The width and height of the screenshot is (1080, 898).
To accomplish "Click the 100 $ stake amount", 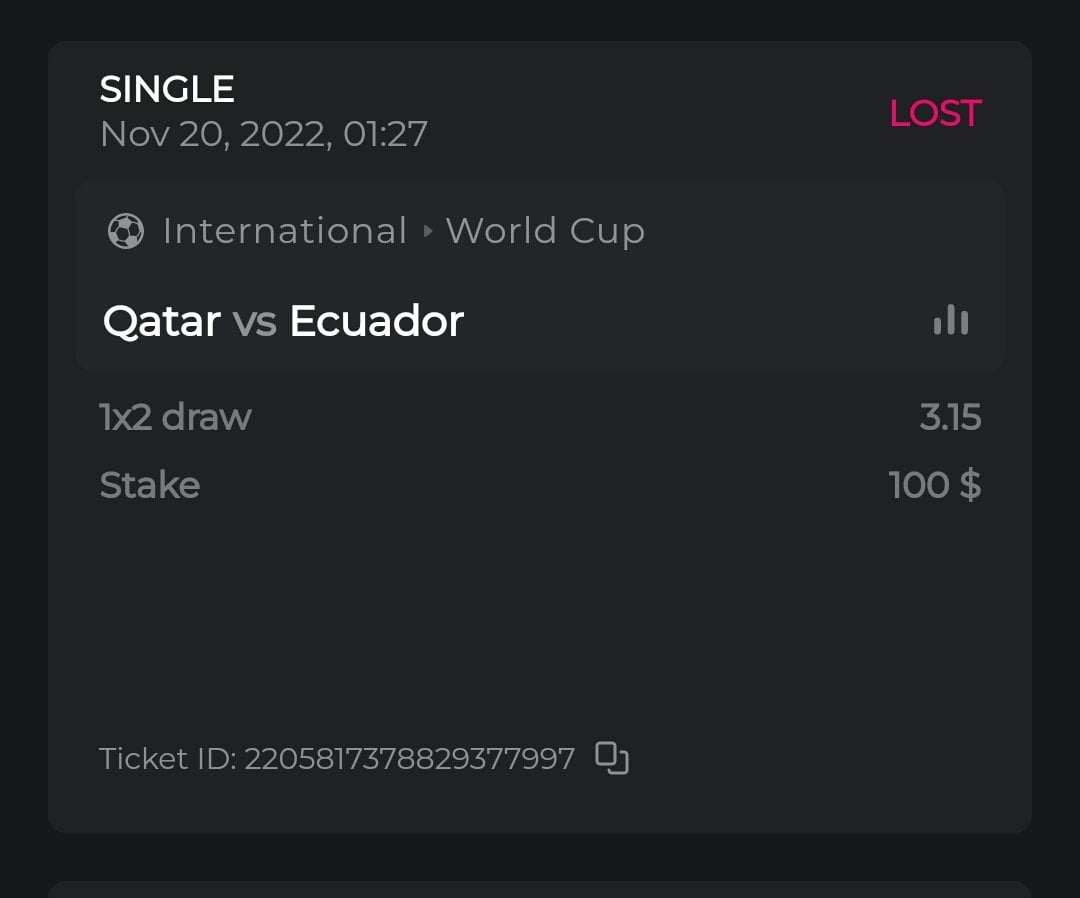I will [x=934, y=485].
